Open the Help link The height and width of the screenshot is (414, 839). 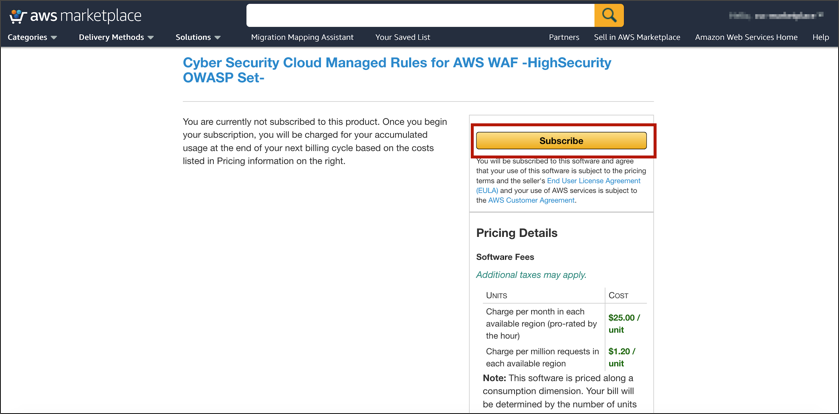pyautogui.click(x=820, y=37)
